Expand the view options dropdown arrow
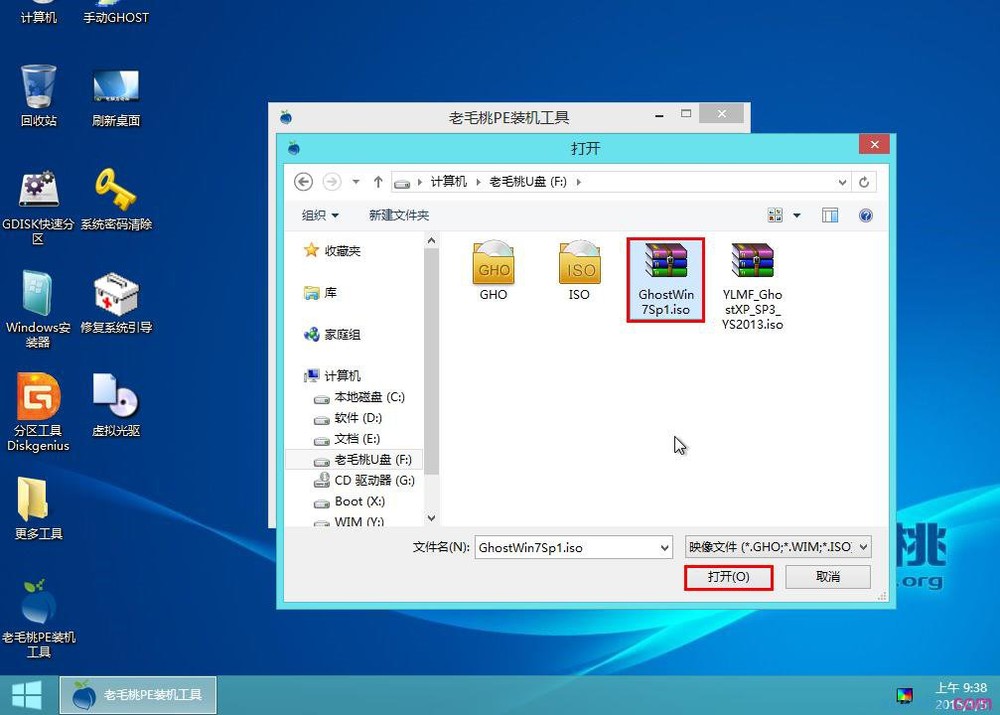The width and height of the screenshot is (1000, 715). (797, 215)
